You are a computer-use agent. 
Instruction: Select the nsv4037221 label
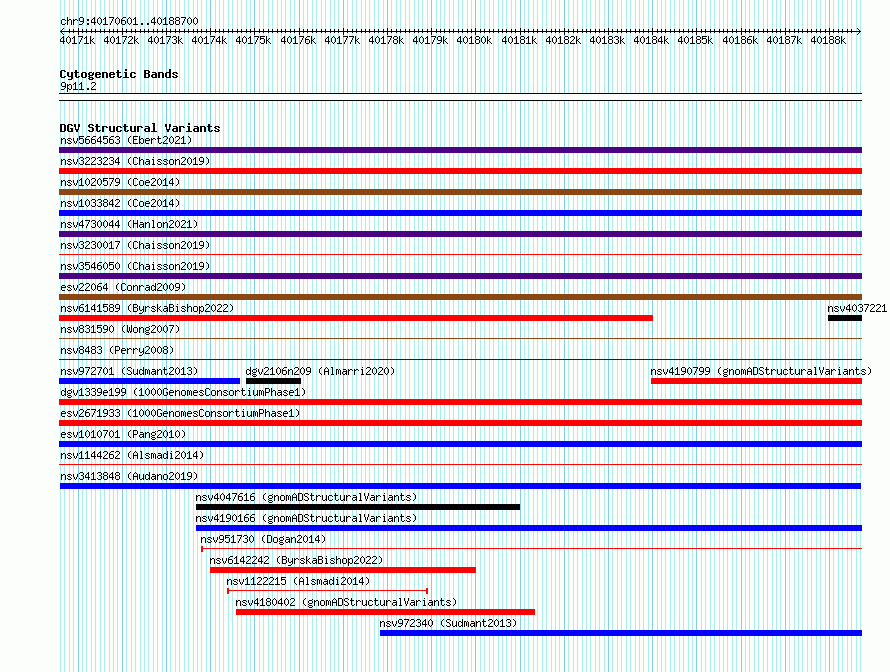point(857,308)
